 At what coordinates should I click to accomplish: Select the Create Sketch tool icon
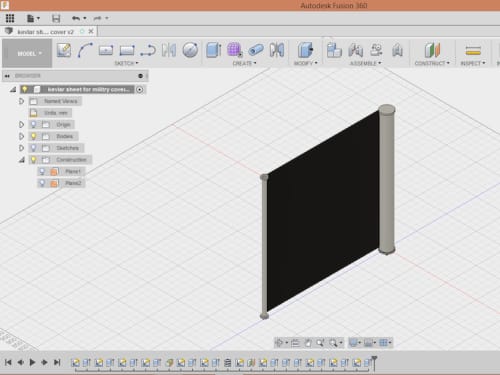[64, 50]
